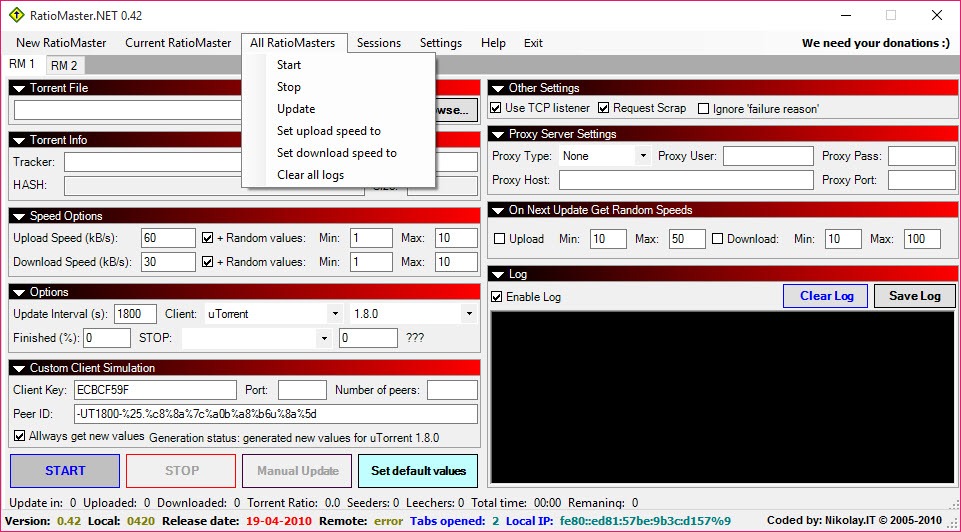Collapse the Proxy Server Settings triangle
The width and height of the screenshot is (961, 532).
tap(498, 135)
